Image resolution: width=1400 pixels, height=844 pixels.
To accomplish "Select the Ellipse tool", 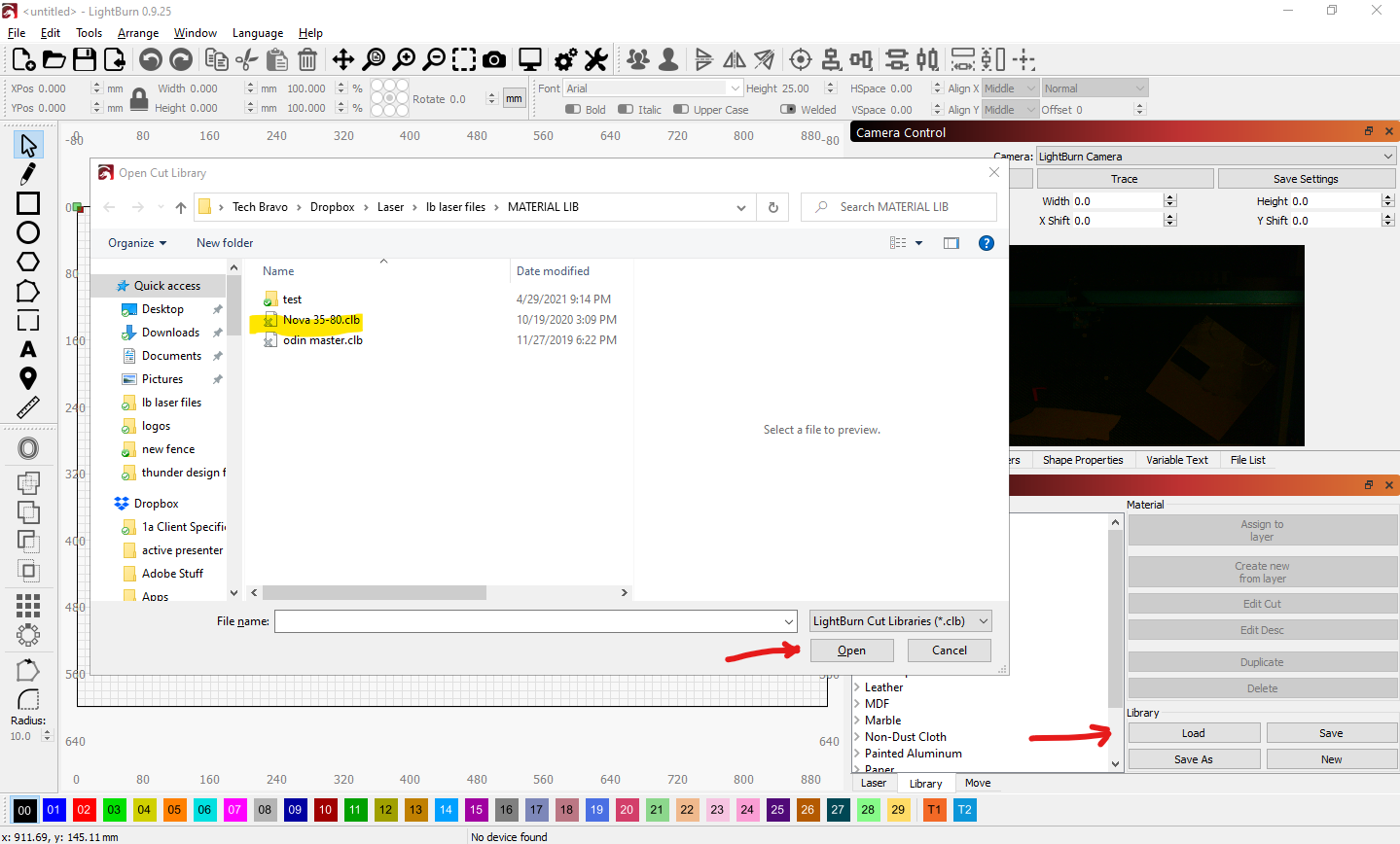I will pos(28,232).
